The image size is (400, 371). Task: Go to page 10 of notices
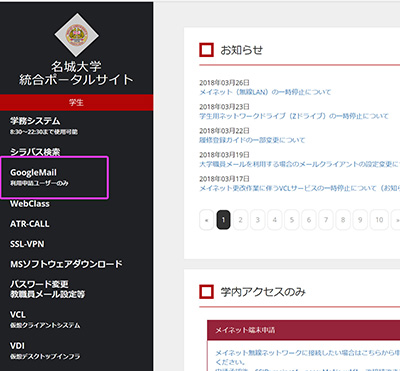tap(379, 220)
